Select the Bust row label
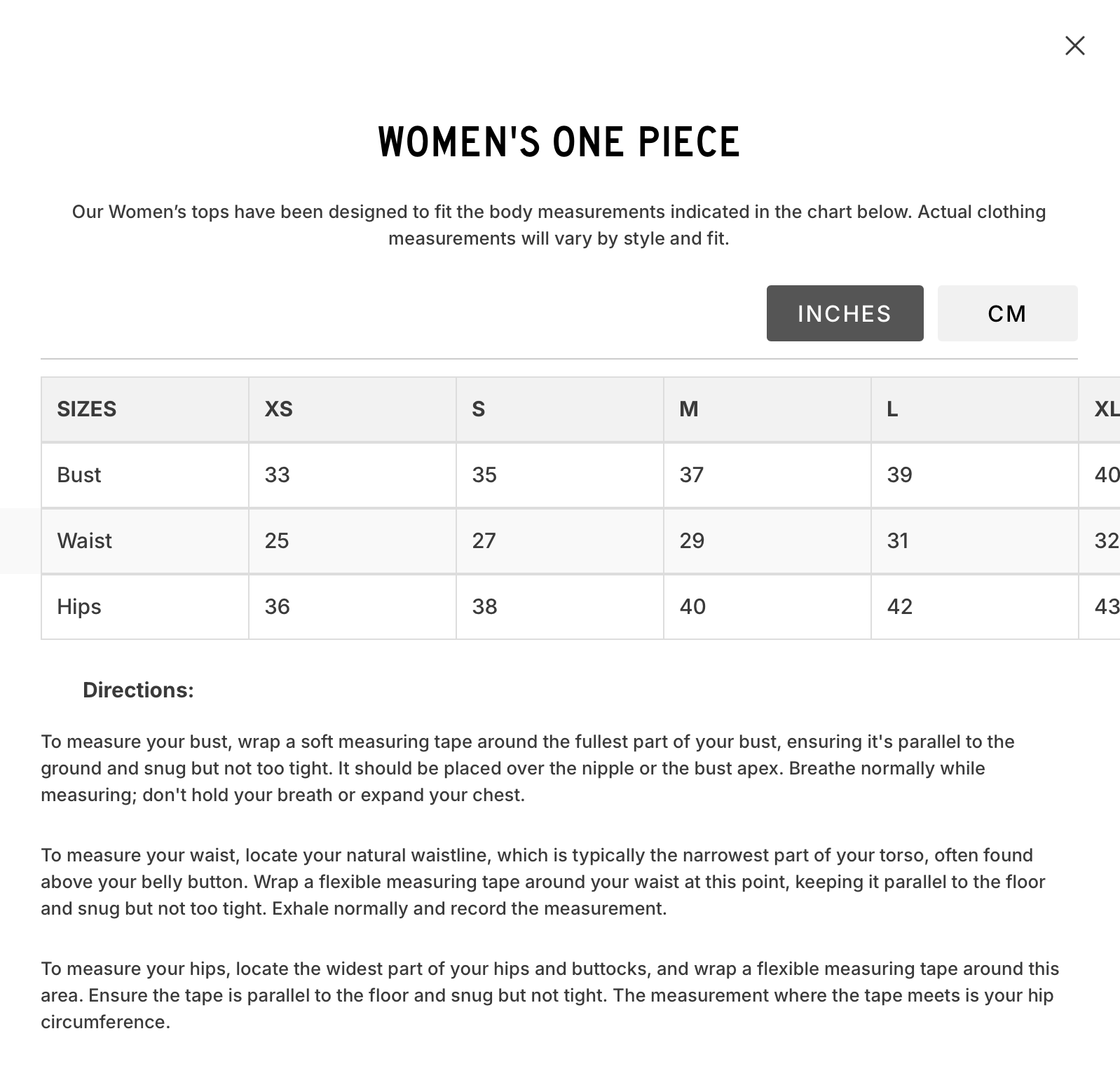The width and height of the screenshot is (1120, 1092). pos(79,475)
